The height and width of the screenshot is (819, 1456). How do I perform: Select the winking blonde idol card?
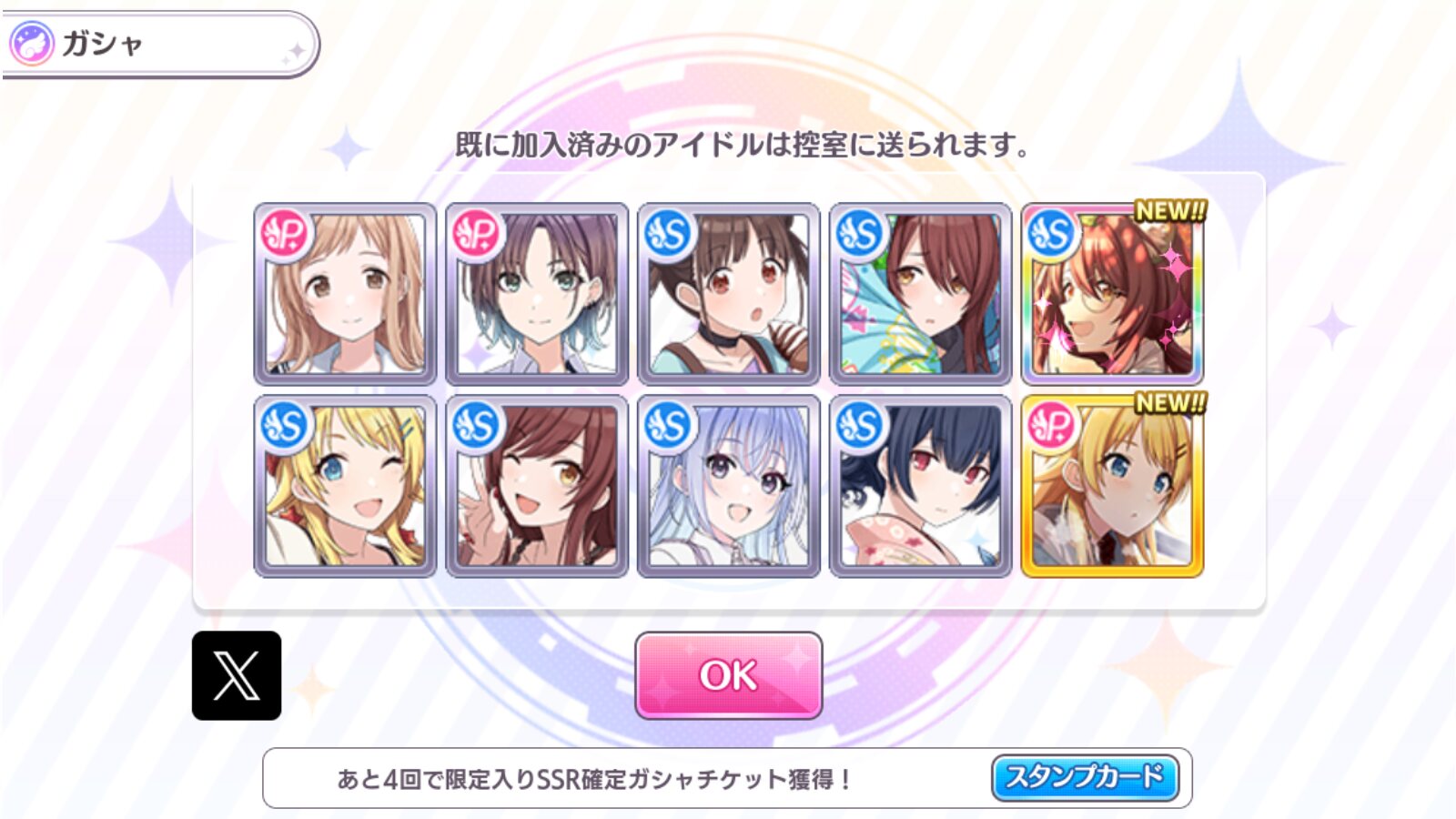point(345,486)
